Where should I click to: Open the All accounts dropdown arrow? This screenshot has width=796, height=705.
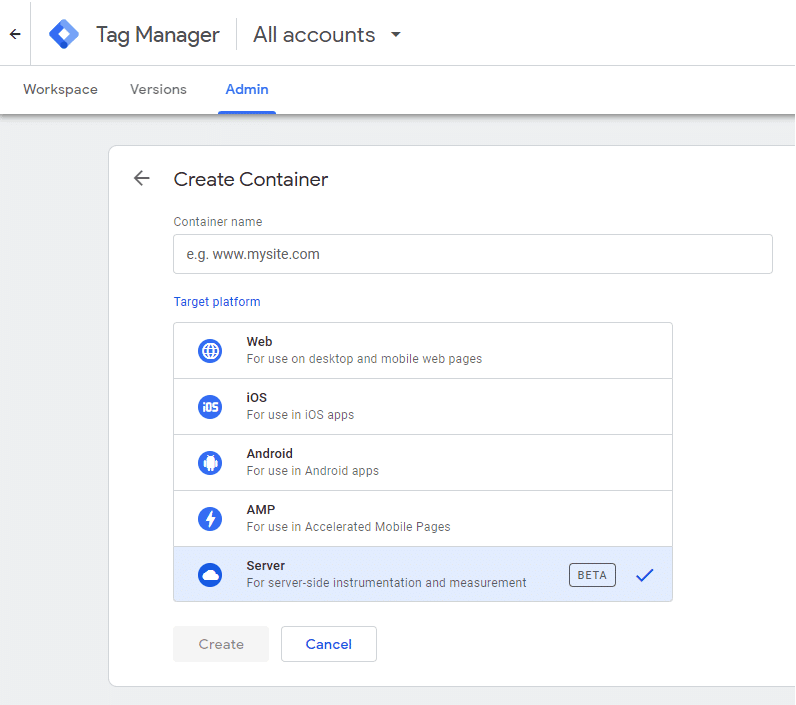(x=395, y=35)
